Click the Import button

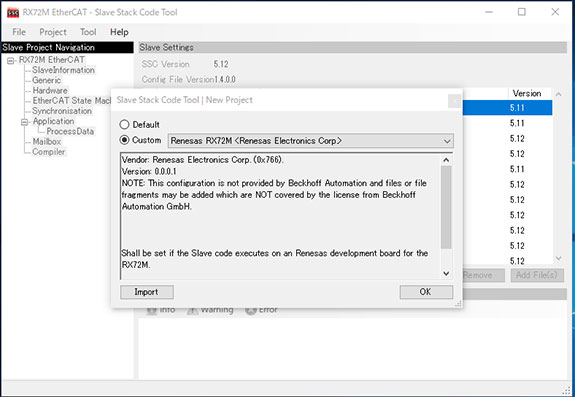(x=147, y=292)
